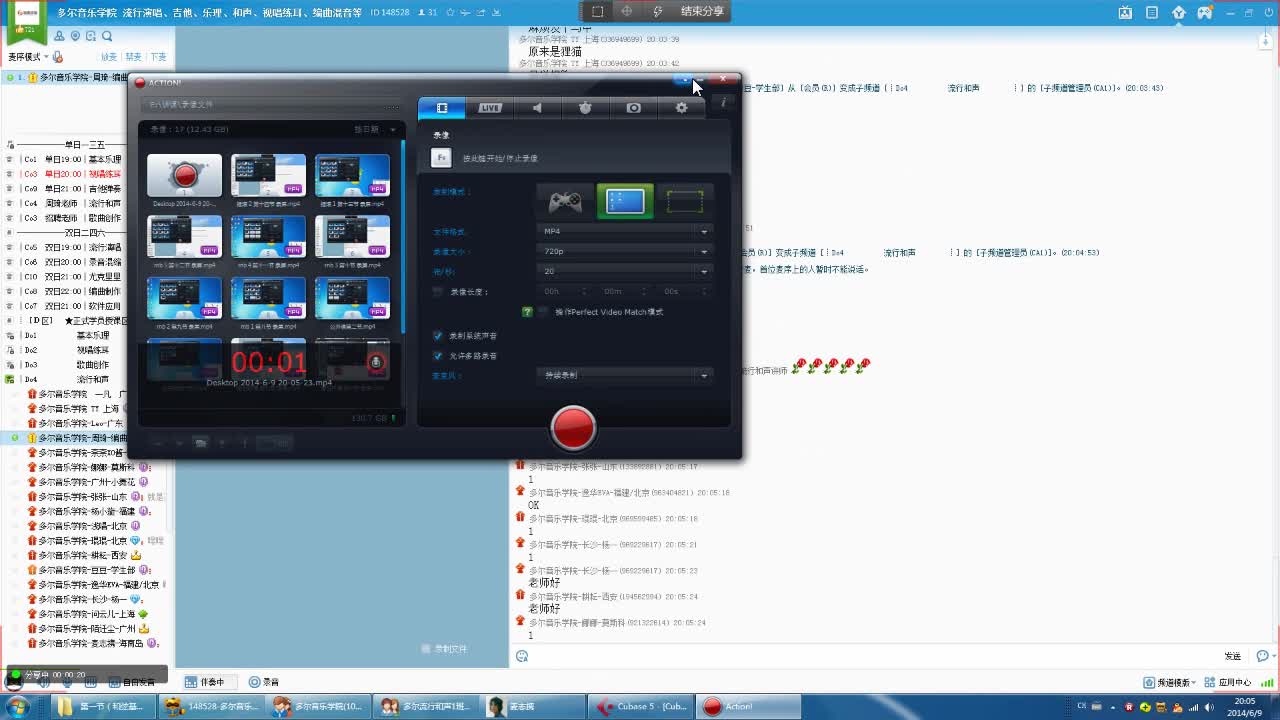The image size is (1280, 720).
Task: Select the Do4 流行和声 channel in tree
Action: pyautogui.click(x=68, y=380)
